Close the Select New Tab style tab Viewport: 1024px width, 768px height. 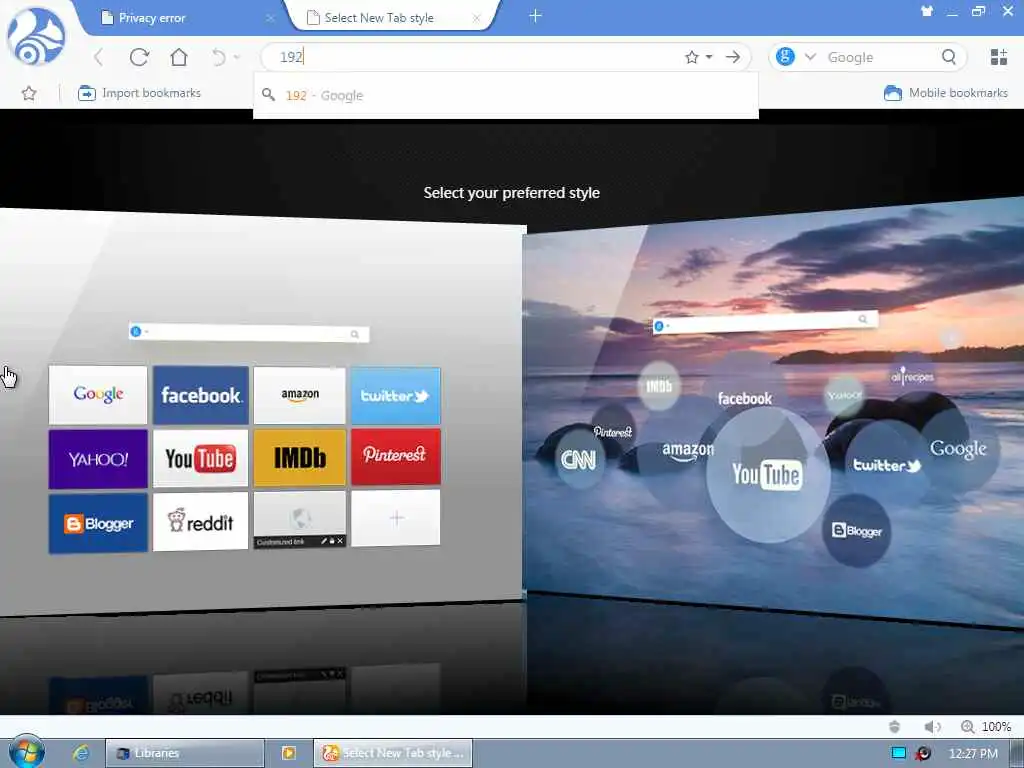click(x=477, y=18)
